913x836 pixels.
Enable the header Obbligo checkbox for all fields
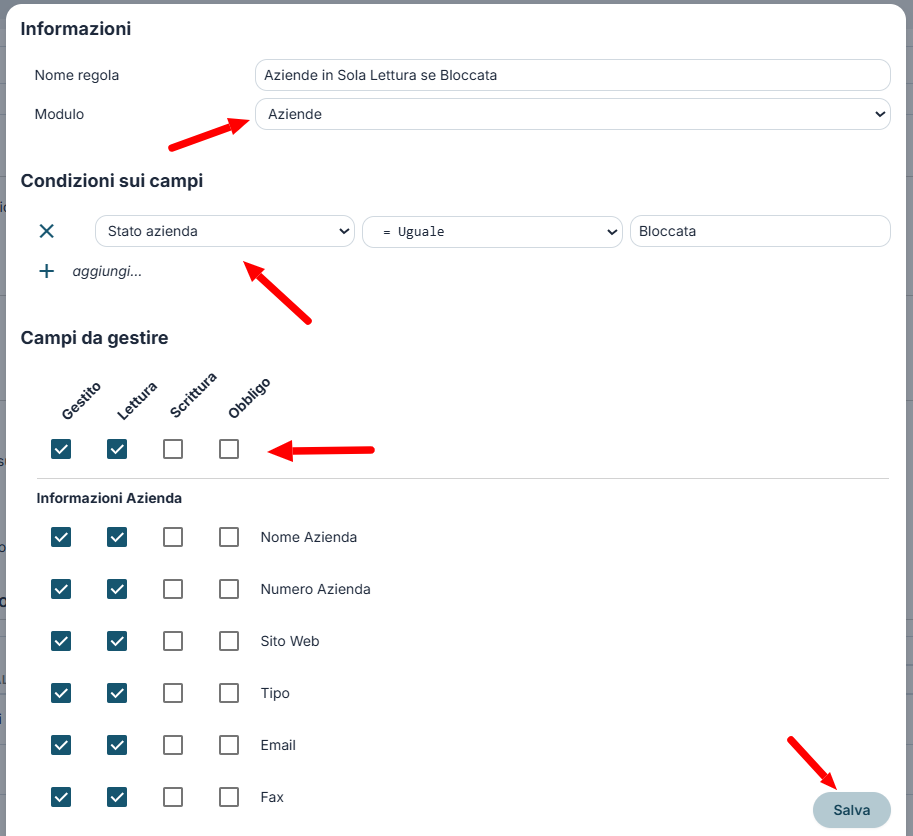pos(229,449)
